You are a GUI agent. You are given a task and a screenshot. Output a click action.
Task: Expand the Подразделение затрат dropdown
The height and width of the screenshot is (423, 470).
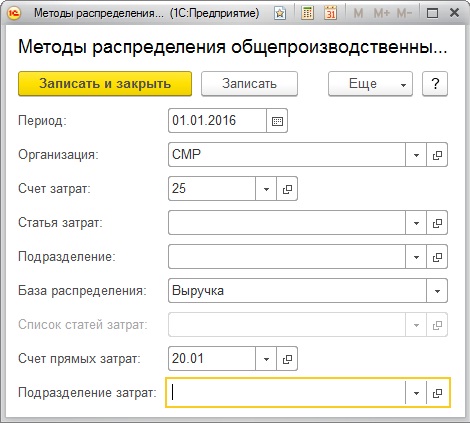(416, 393)
